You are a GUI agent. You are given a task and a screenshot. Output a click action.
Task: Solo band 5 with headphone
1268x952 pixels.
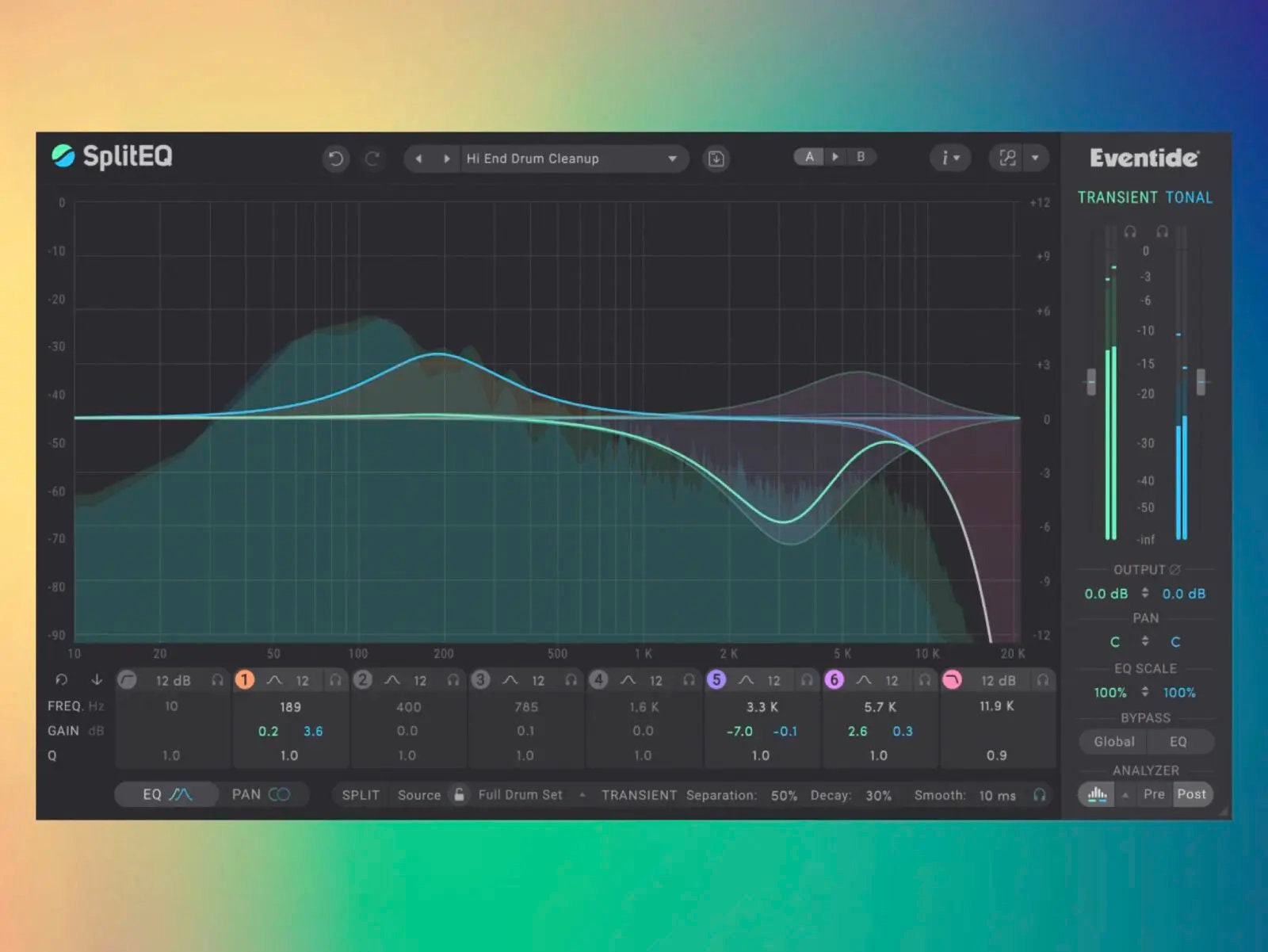[807, 680]
